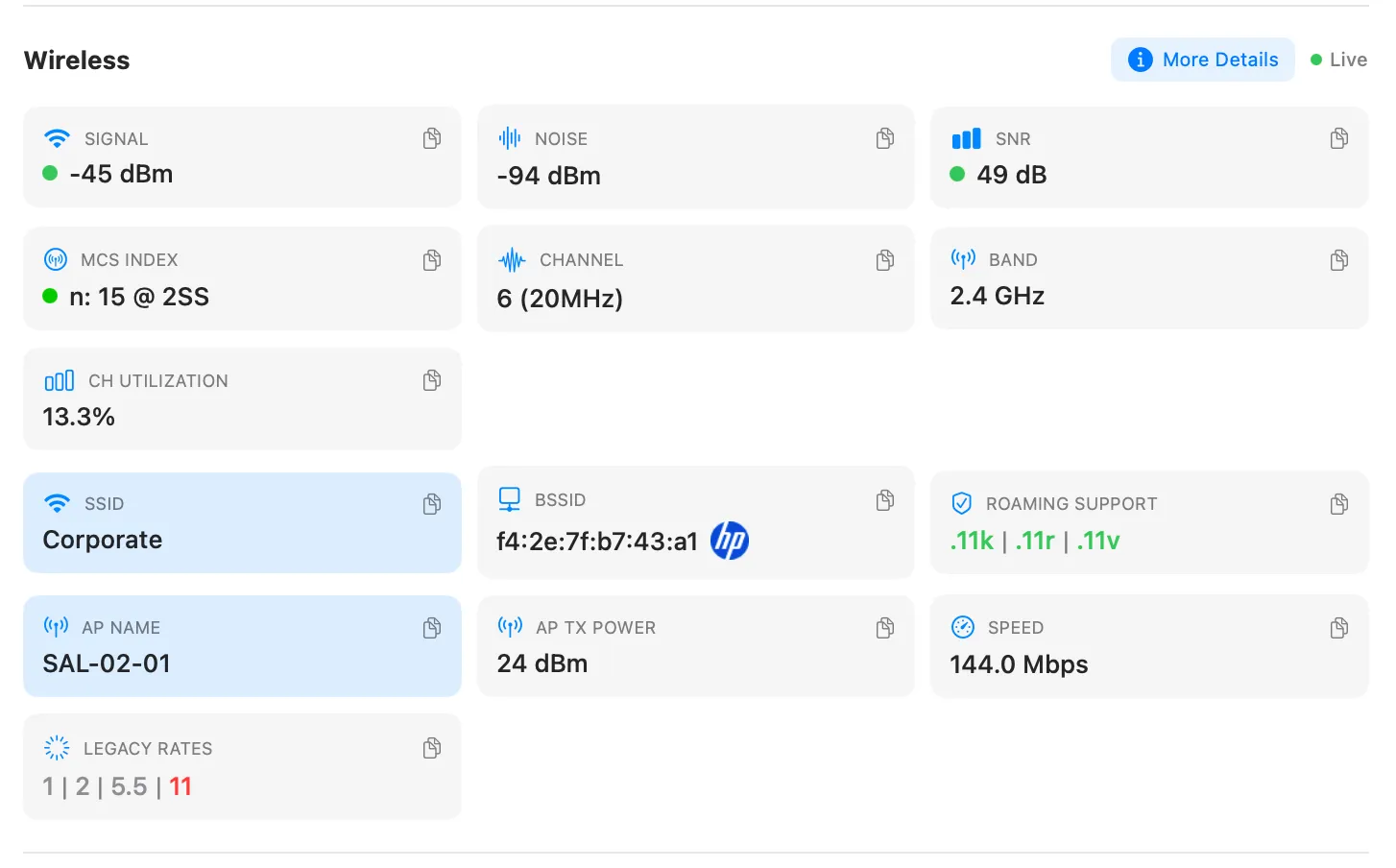1396x868 pixels.
Task: Copy the SSID name
Action: coord(432,504)
